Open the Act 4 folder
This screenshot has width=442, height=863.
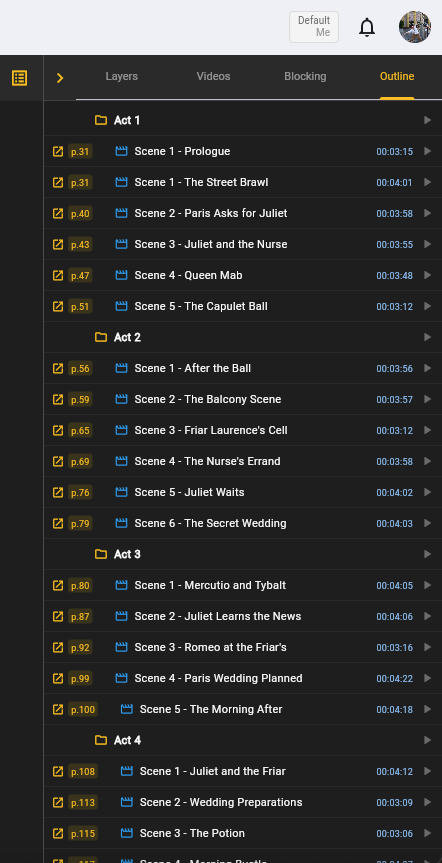[x=127, y=740]
